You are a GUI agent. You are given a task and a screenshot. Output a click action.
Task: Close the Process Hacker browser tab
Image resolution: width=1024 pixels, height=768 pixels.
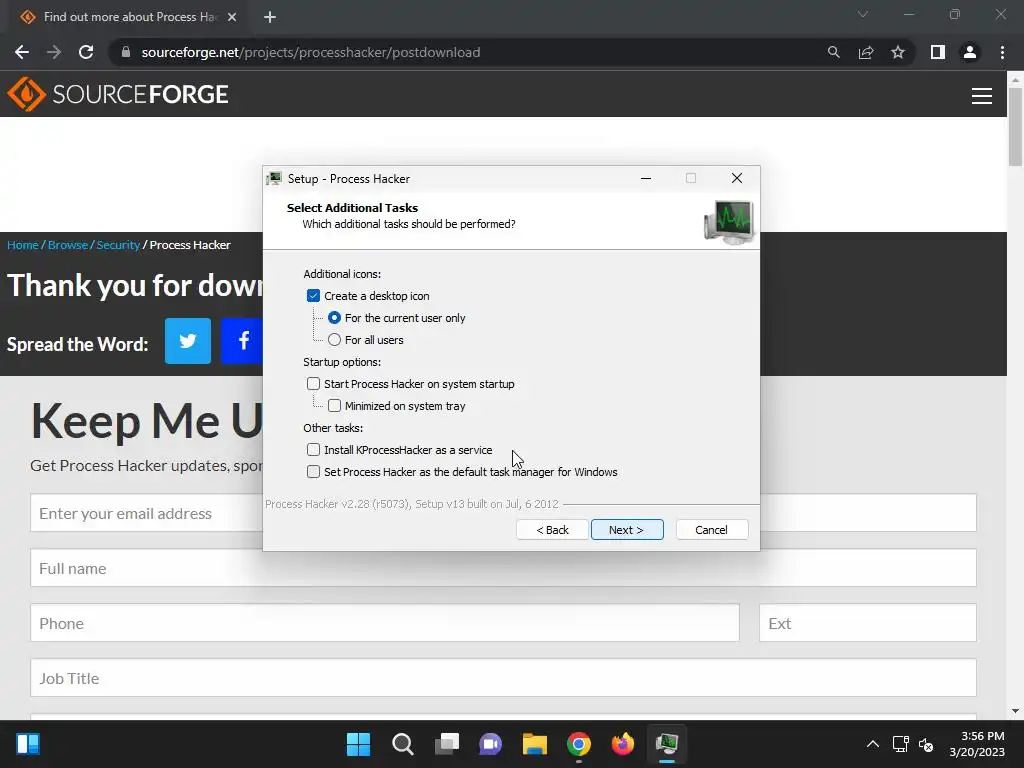[x=232, y=17]
